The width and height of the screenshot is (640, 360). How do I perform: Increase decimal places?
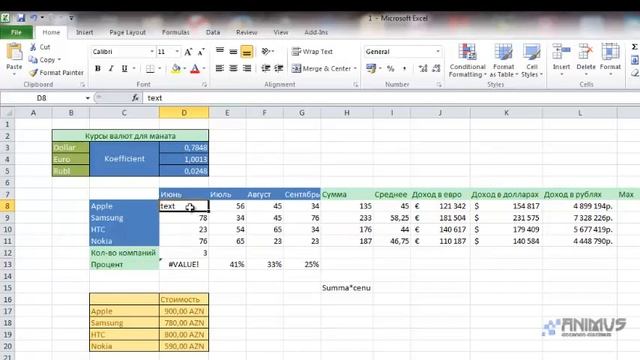click(423, 69)
